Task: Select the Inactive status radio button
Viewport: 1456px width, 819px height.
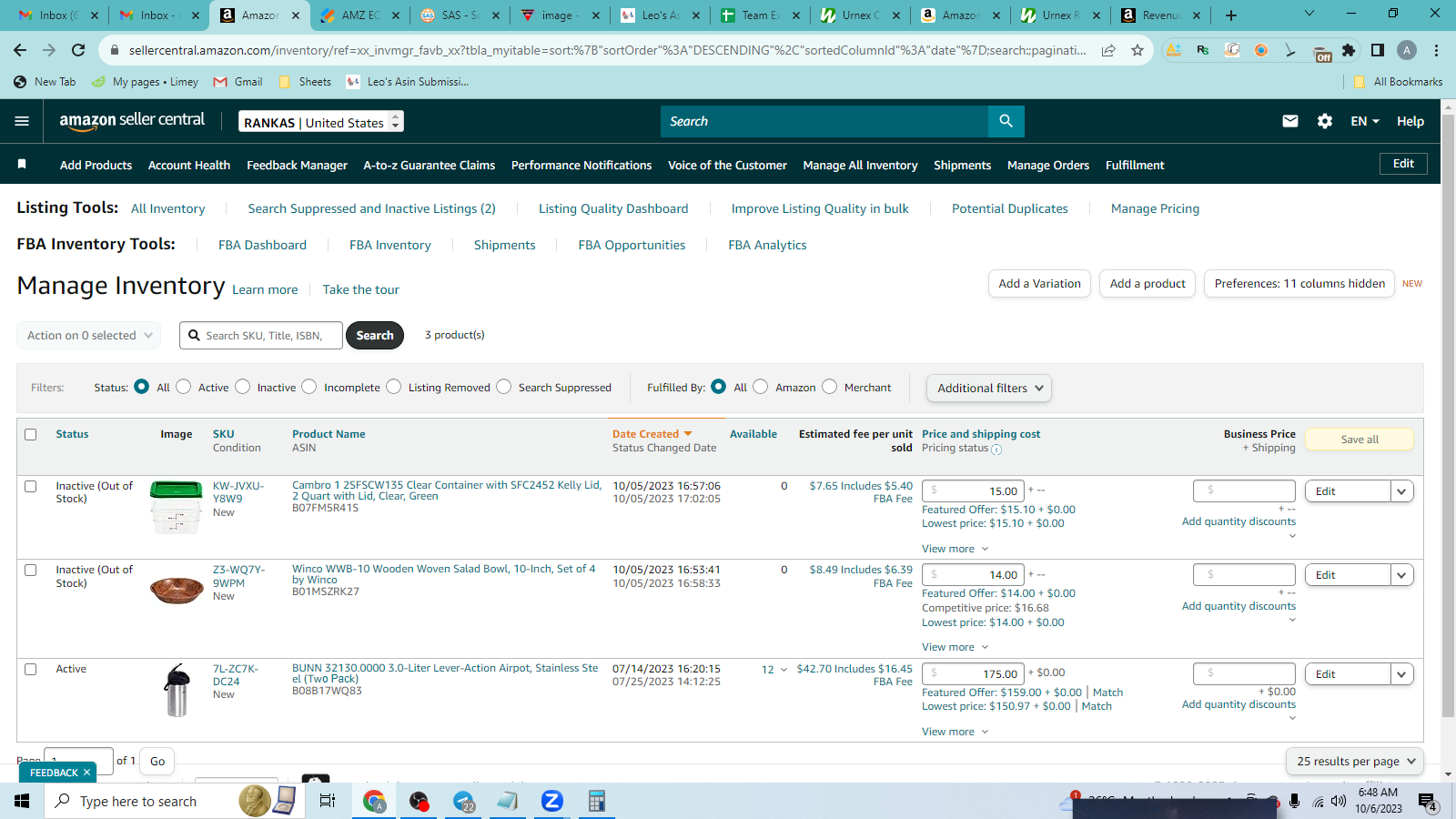Action: point(243,387)
